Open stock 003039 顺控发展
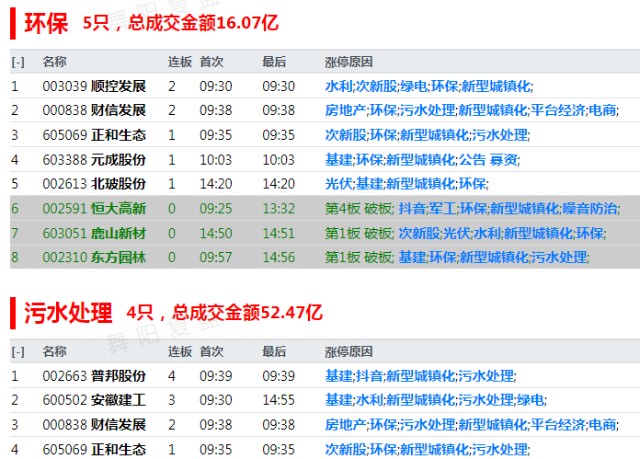The width and height of the screenshot is (640, 459). [94, 86]
